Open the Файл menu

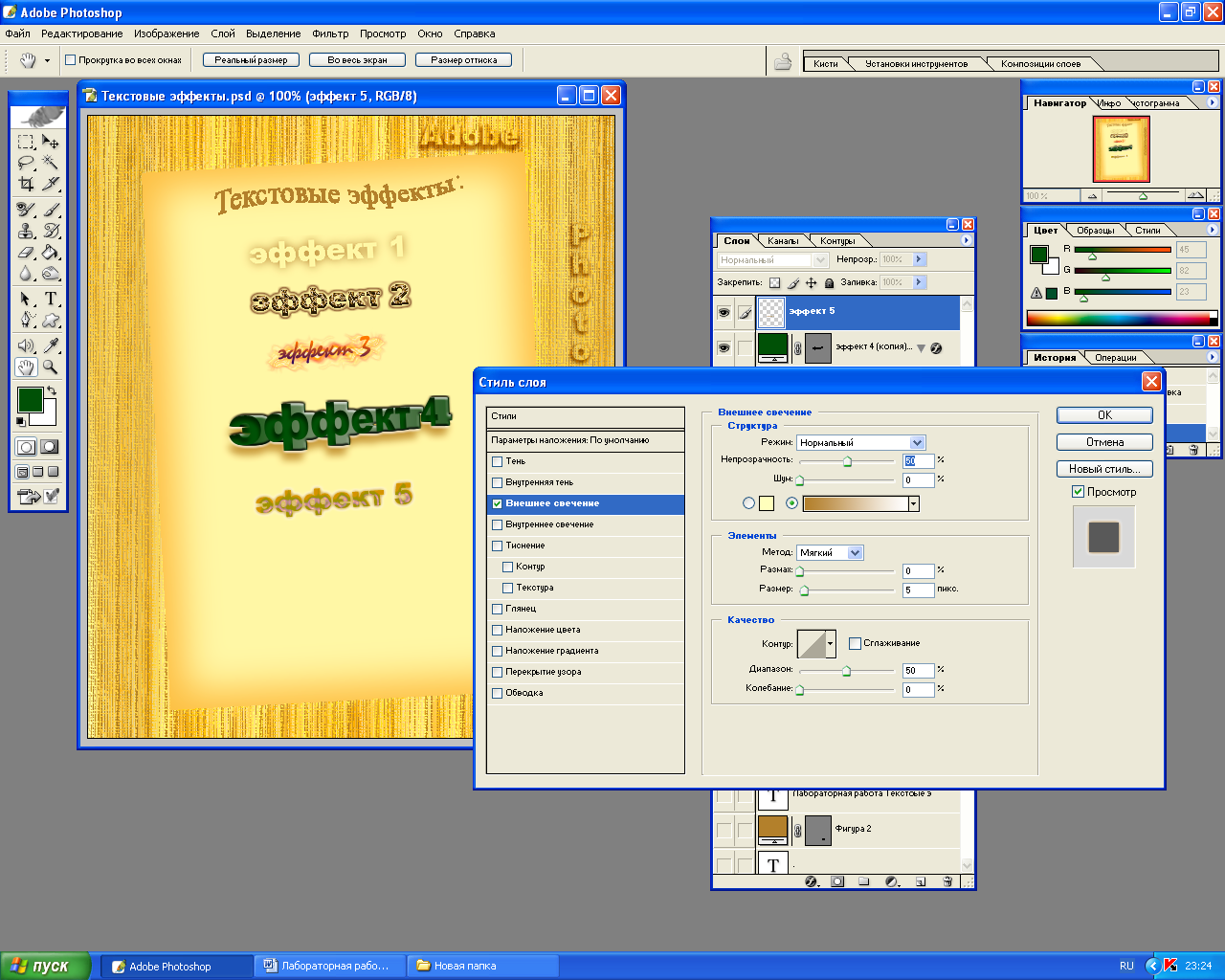pyautogui.click(x=17, y=33)
